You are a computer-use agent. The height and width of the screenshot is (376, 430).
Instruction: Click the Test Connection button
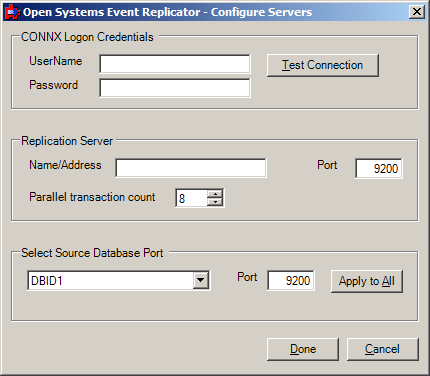tap(323, 65)
